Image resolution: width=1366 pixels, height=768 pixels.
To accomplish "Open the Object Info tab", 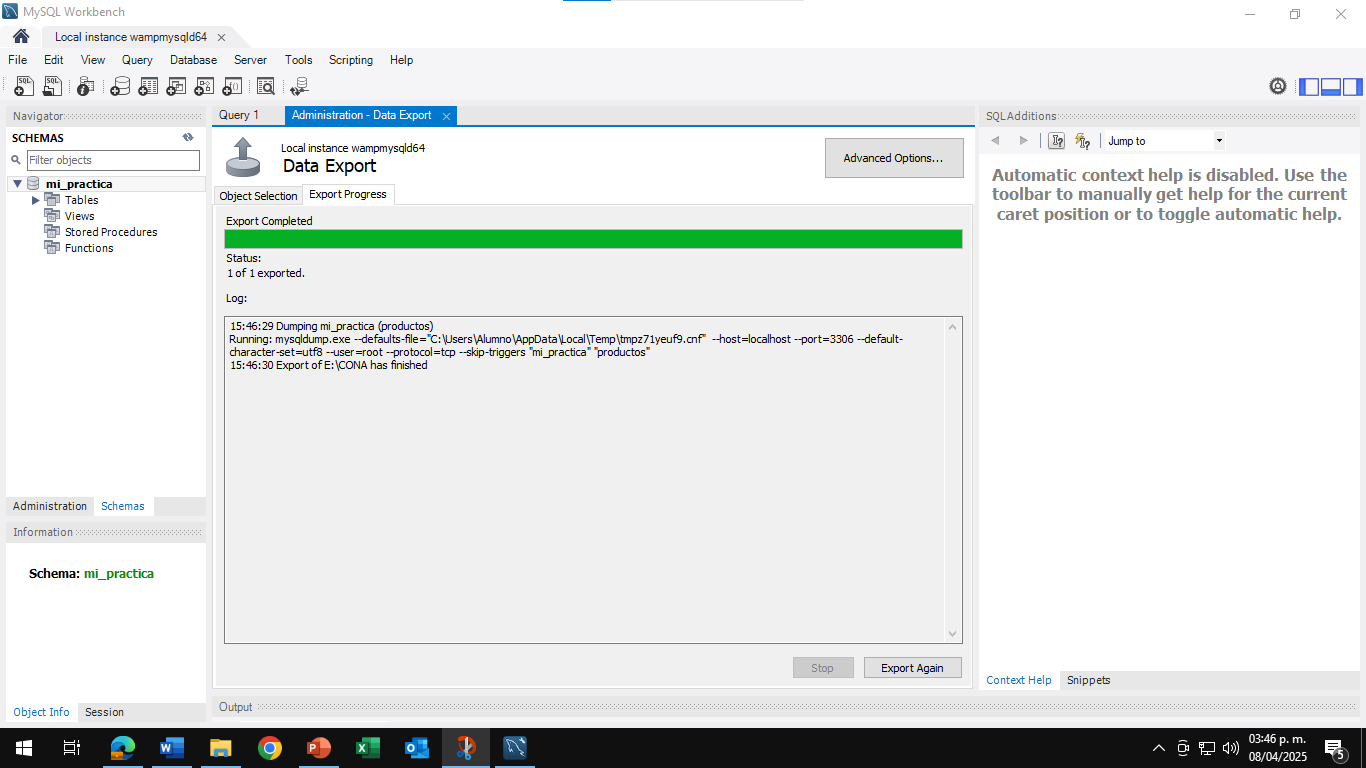I will (x=42, y=712).
